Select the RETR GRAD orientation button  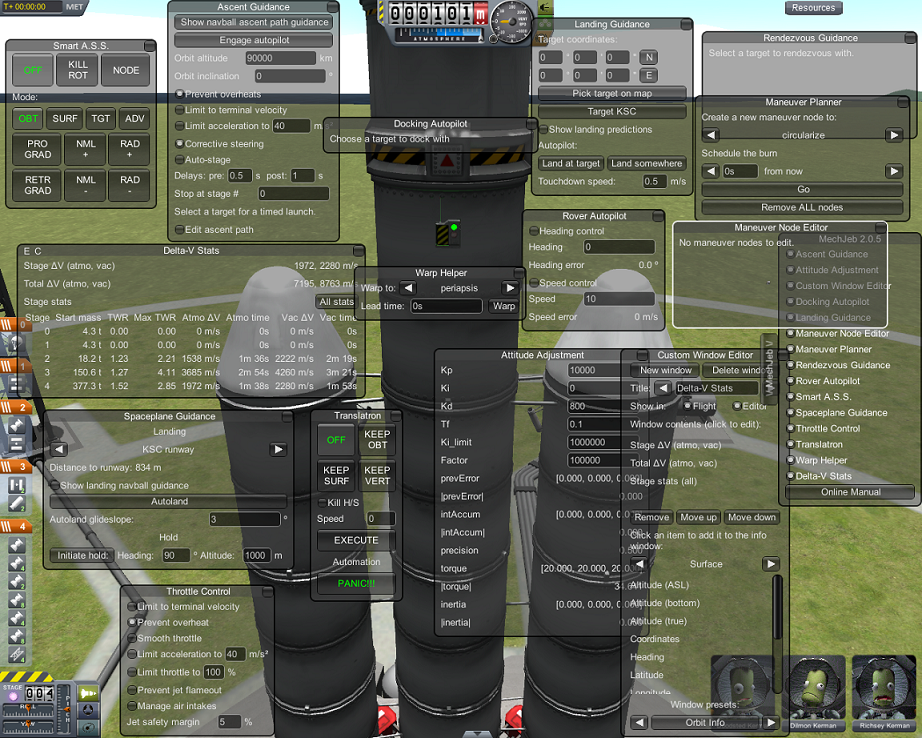click(x=38, y=185)
